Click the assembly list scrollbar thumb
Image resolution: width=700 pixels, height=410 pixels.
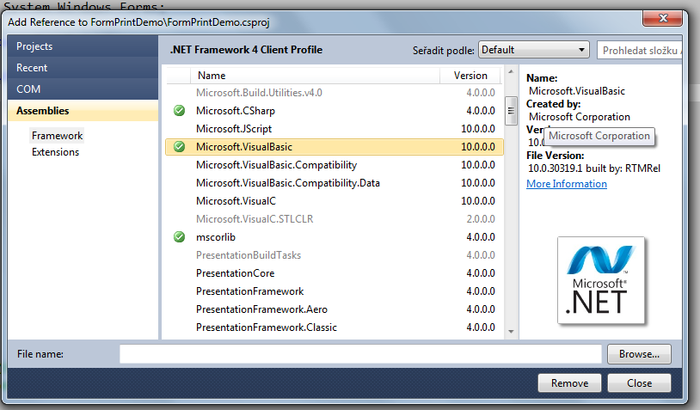(511, 111)
